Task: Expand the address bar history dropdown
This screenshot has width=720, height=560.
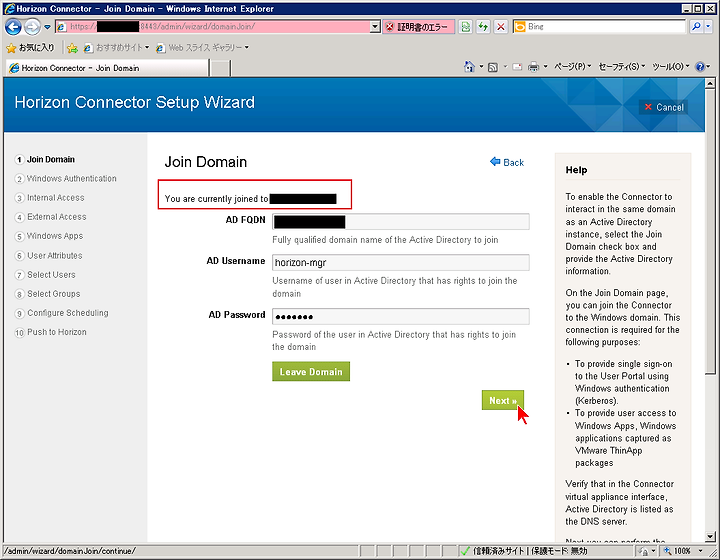Action: [375, 27]
